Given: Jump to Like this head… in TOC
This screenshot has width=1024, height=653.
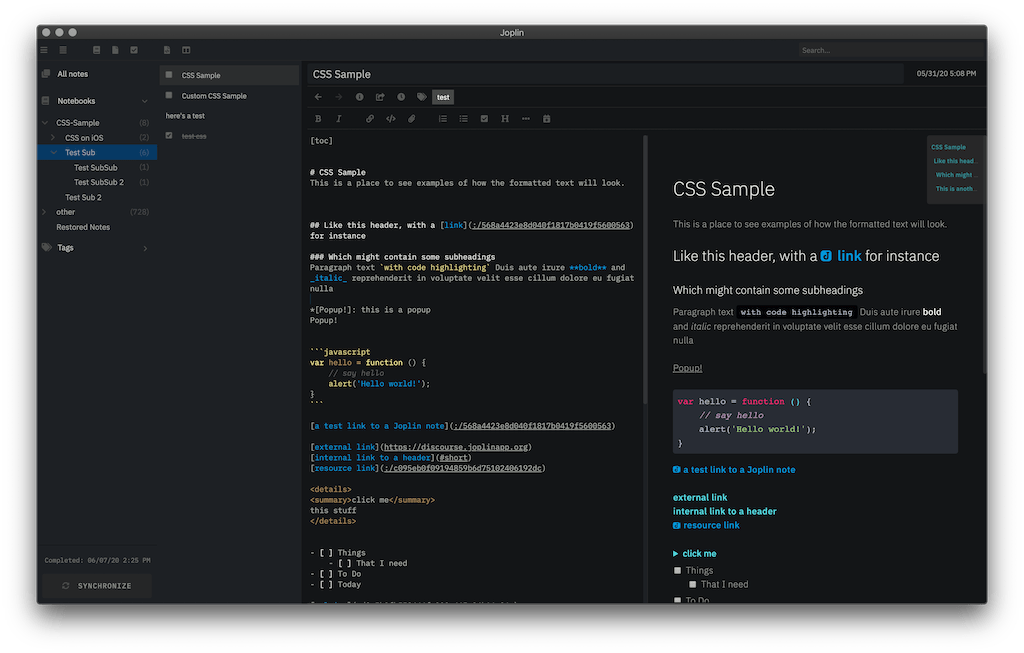Looking at the screenshot, I should tap(953, 161).
